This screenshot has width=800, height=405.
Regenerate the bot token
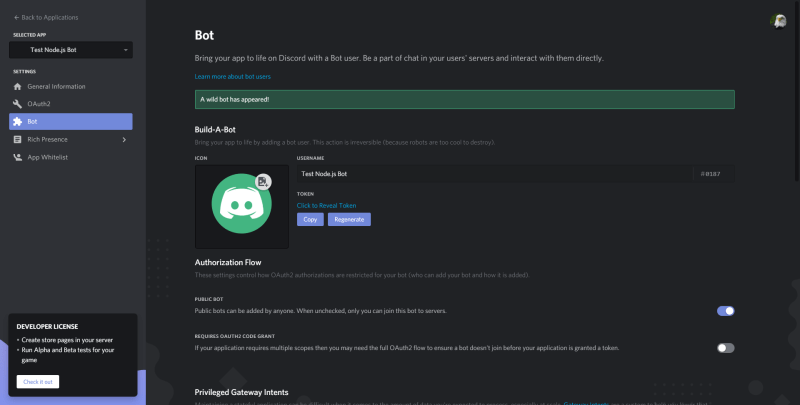(x=349, y=219)
